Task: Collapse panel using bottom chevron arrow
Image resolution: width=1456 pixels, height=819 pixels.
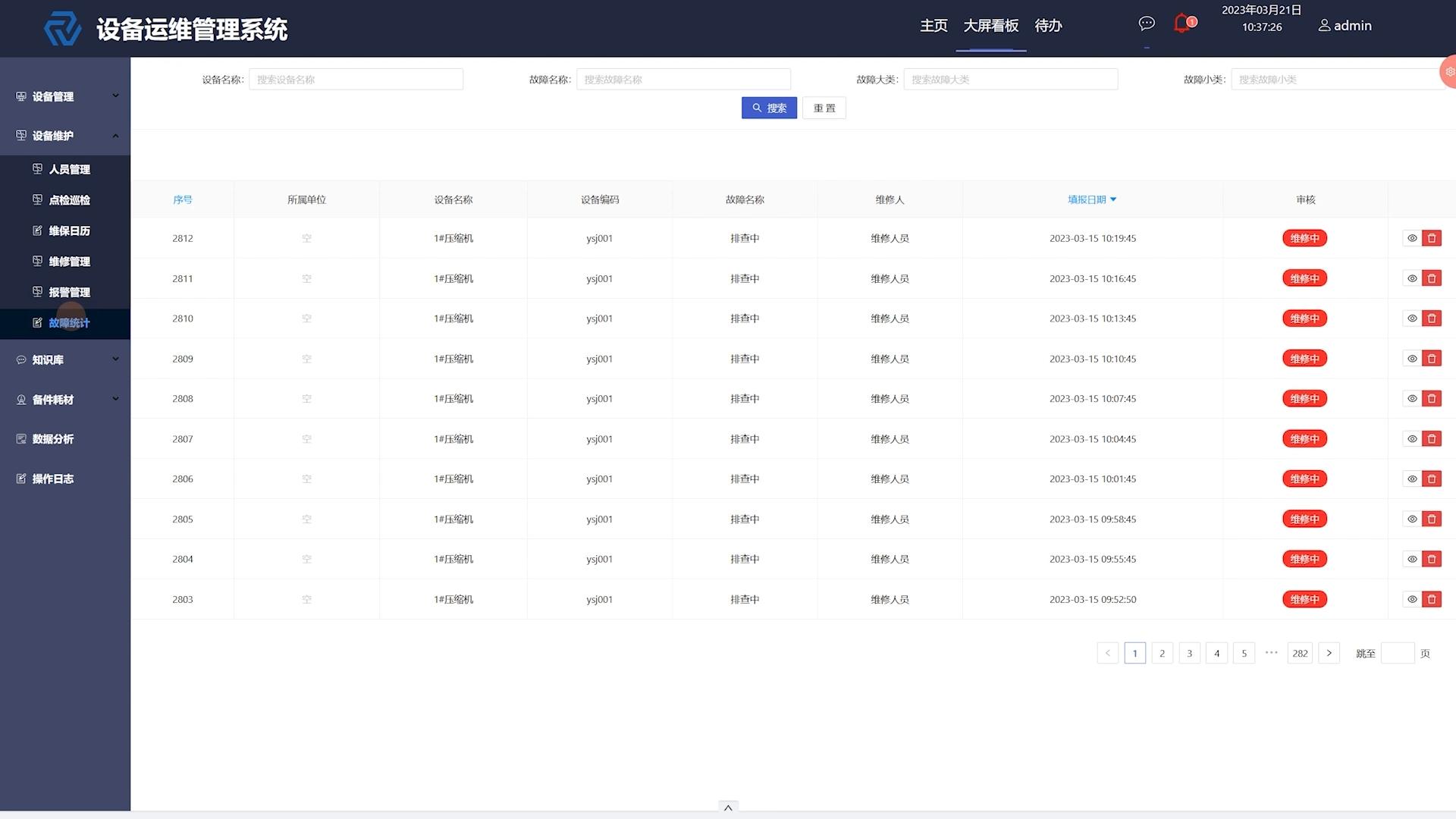Action: click(728, 808)
